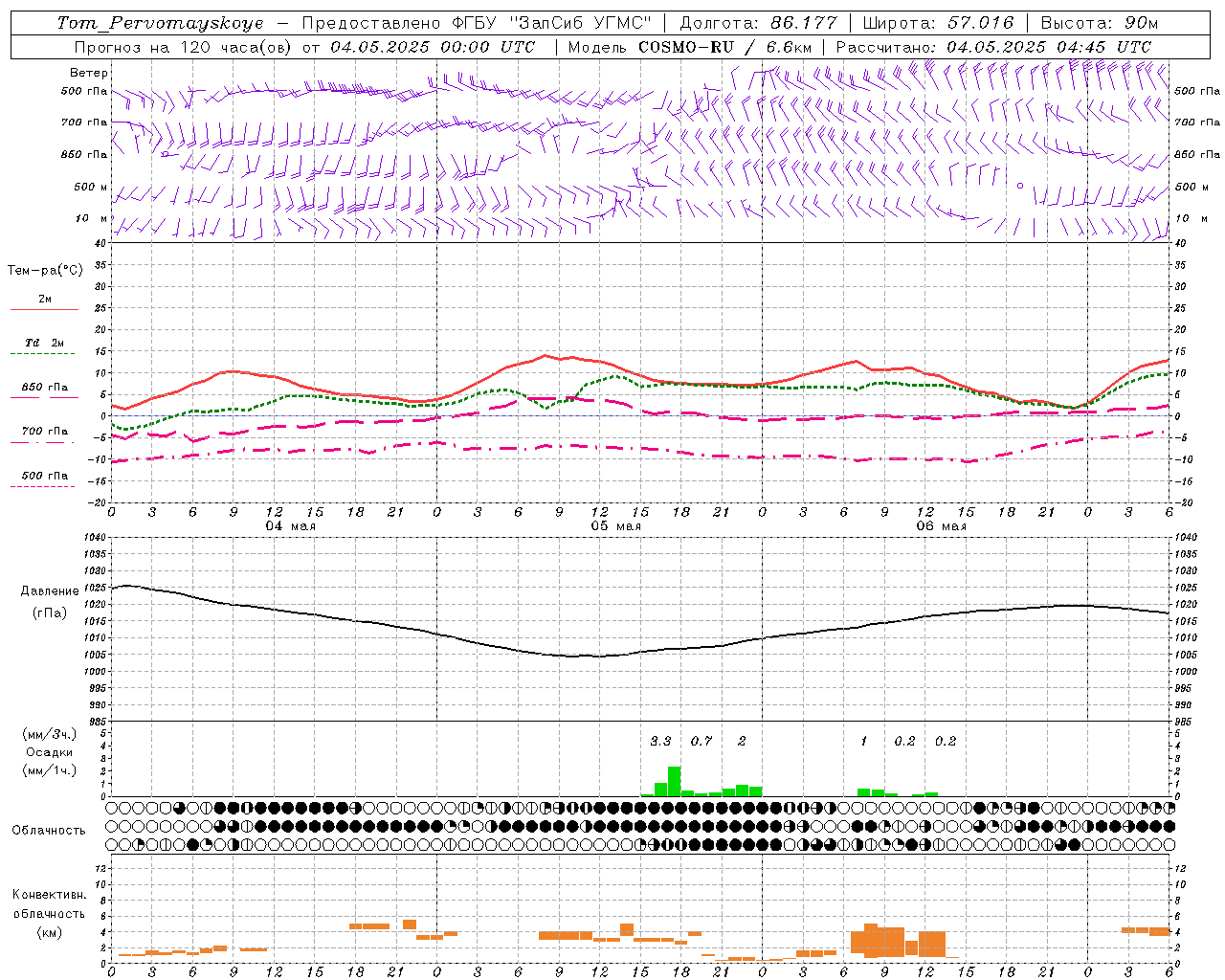Select the model label COSMO-RU / 6.6км

[x=725, y=47]
